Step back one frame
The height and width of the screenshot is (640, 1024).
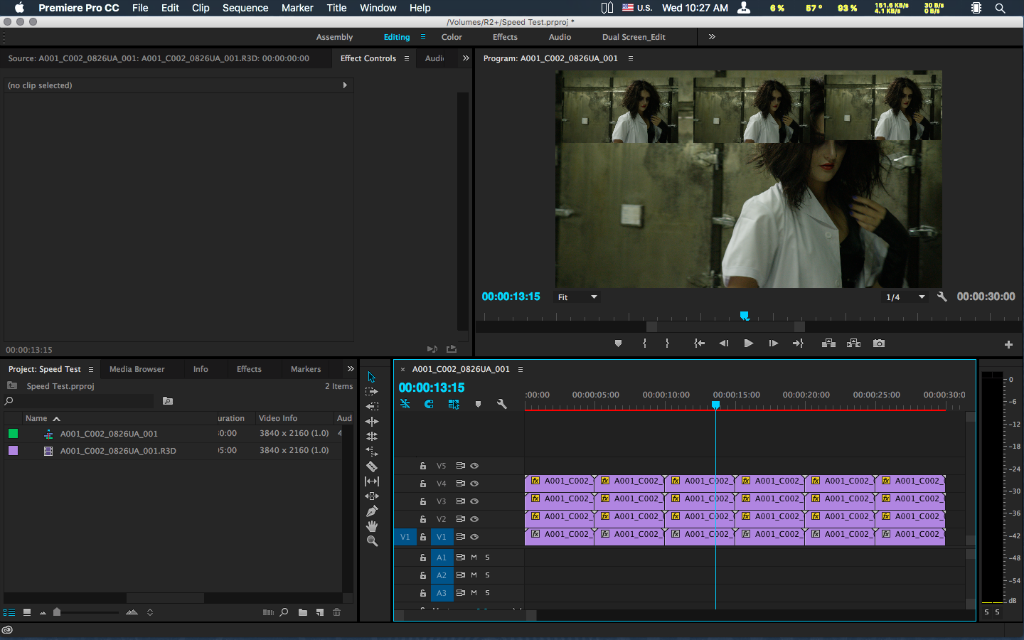(724, 344)
